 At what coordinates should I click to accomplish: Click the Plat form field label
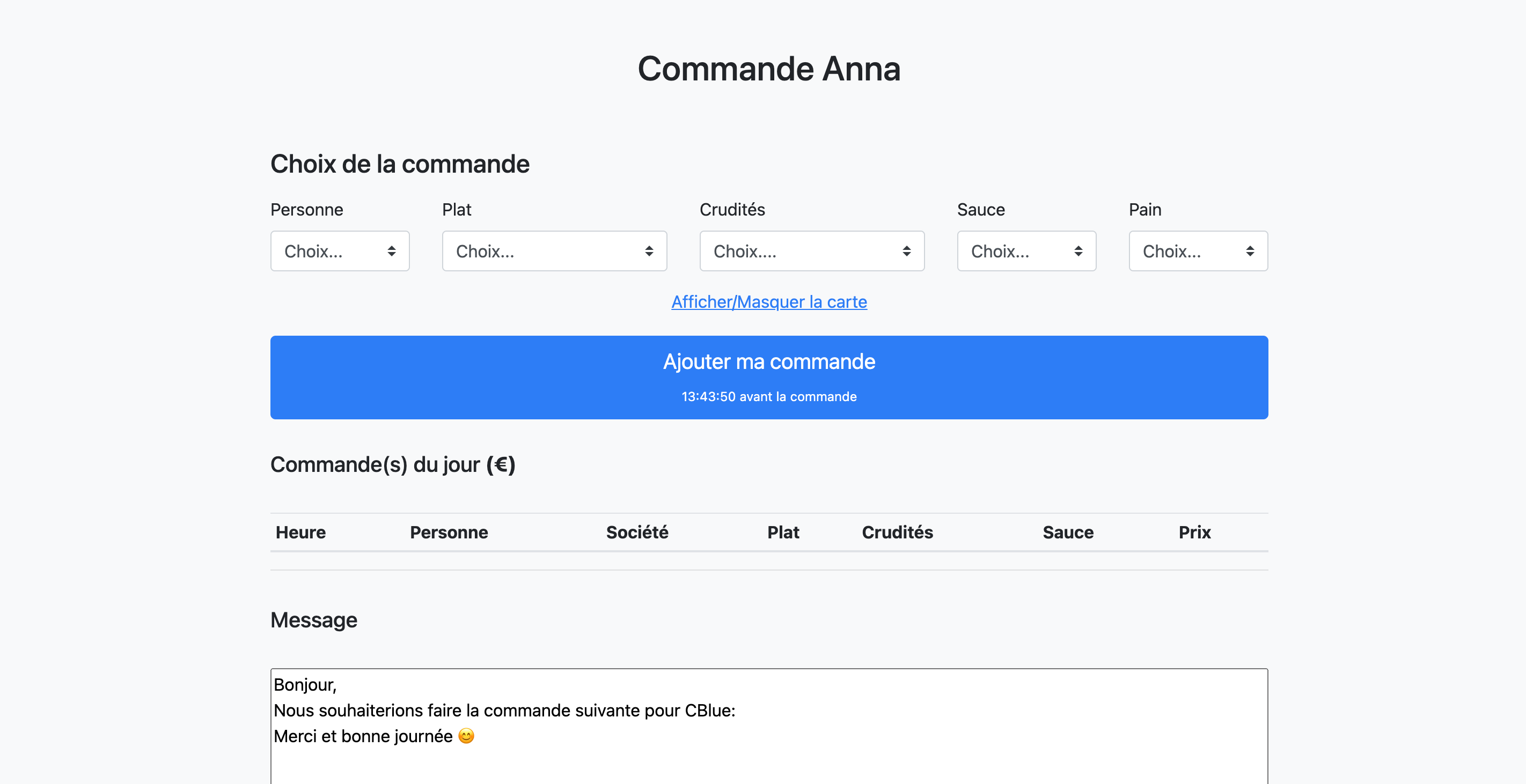(x=456, y=210)
